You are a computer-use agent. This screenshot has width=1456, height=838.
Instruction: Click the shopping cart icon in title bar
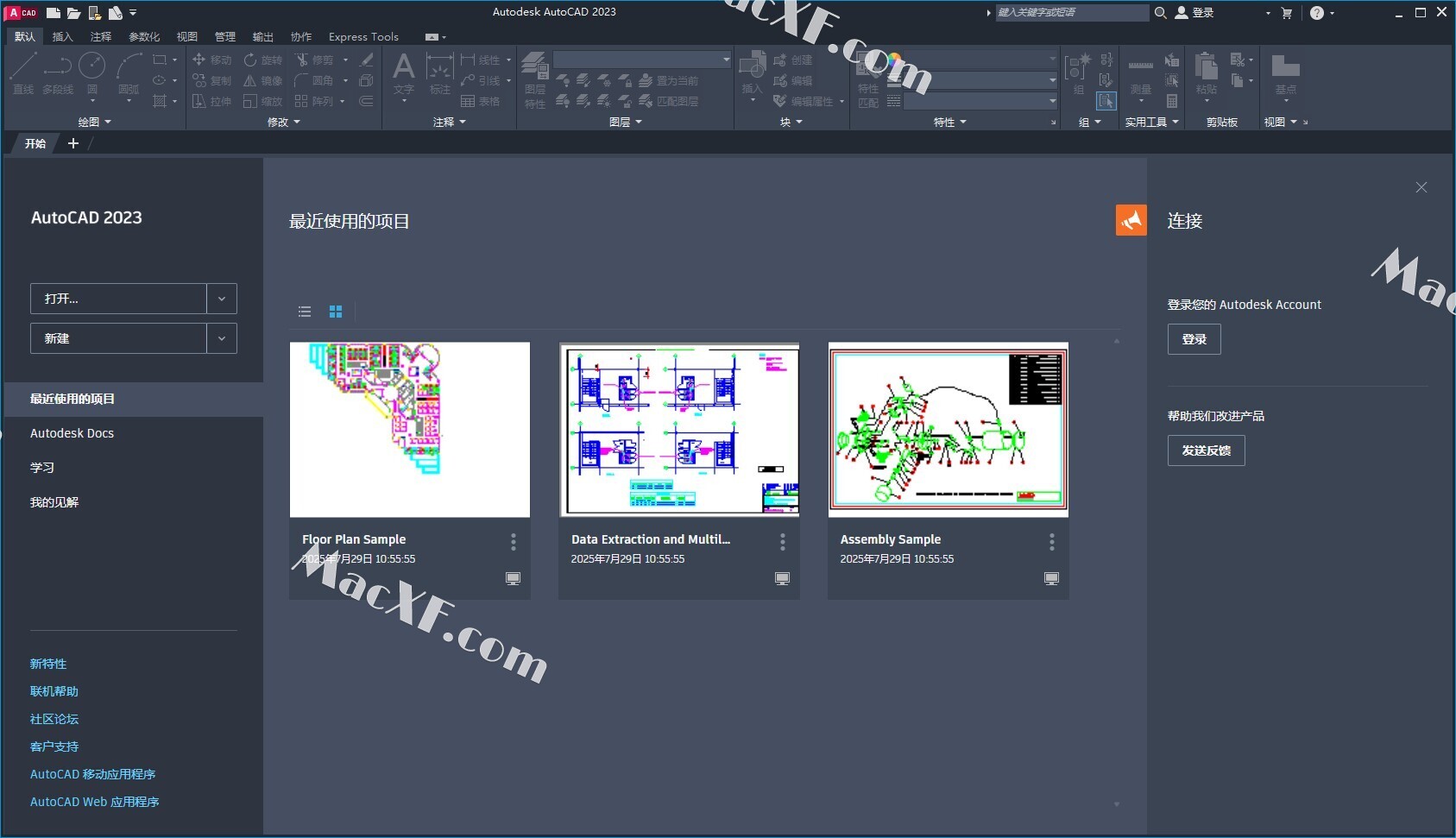(x=1287, y=13)
